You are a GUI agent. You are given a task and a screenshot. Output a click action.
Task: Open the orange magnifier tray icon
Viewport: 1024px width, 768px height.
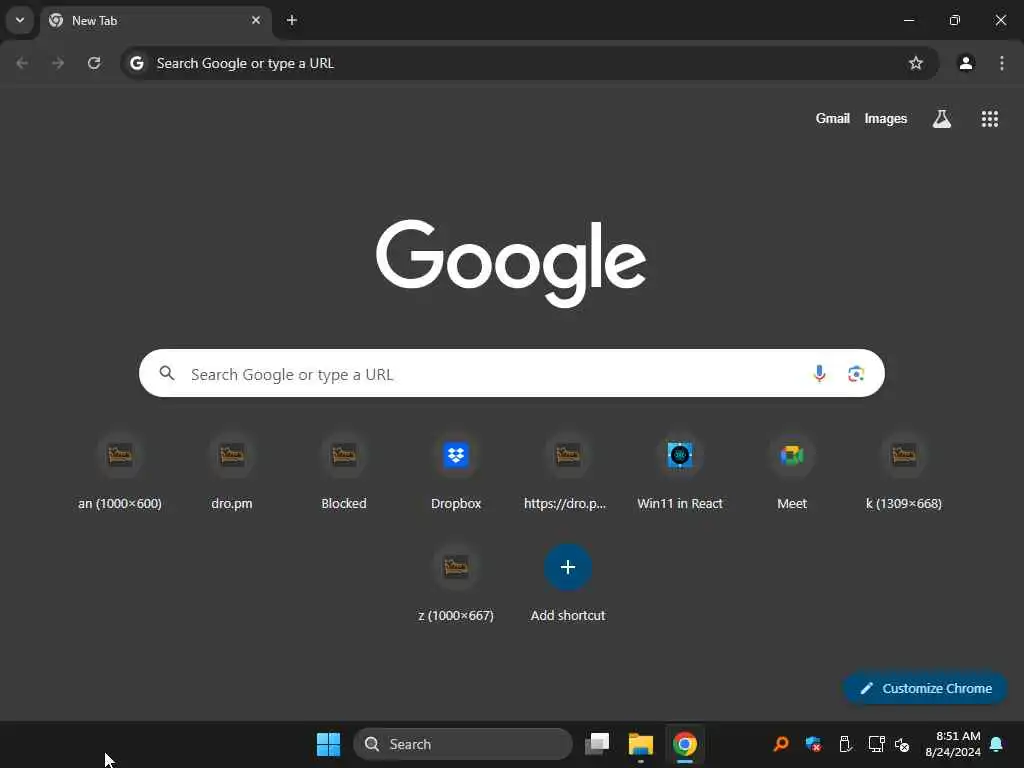coord(781,744)
